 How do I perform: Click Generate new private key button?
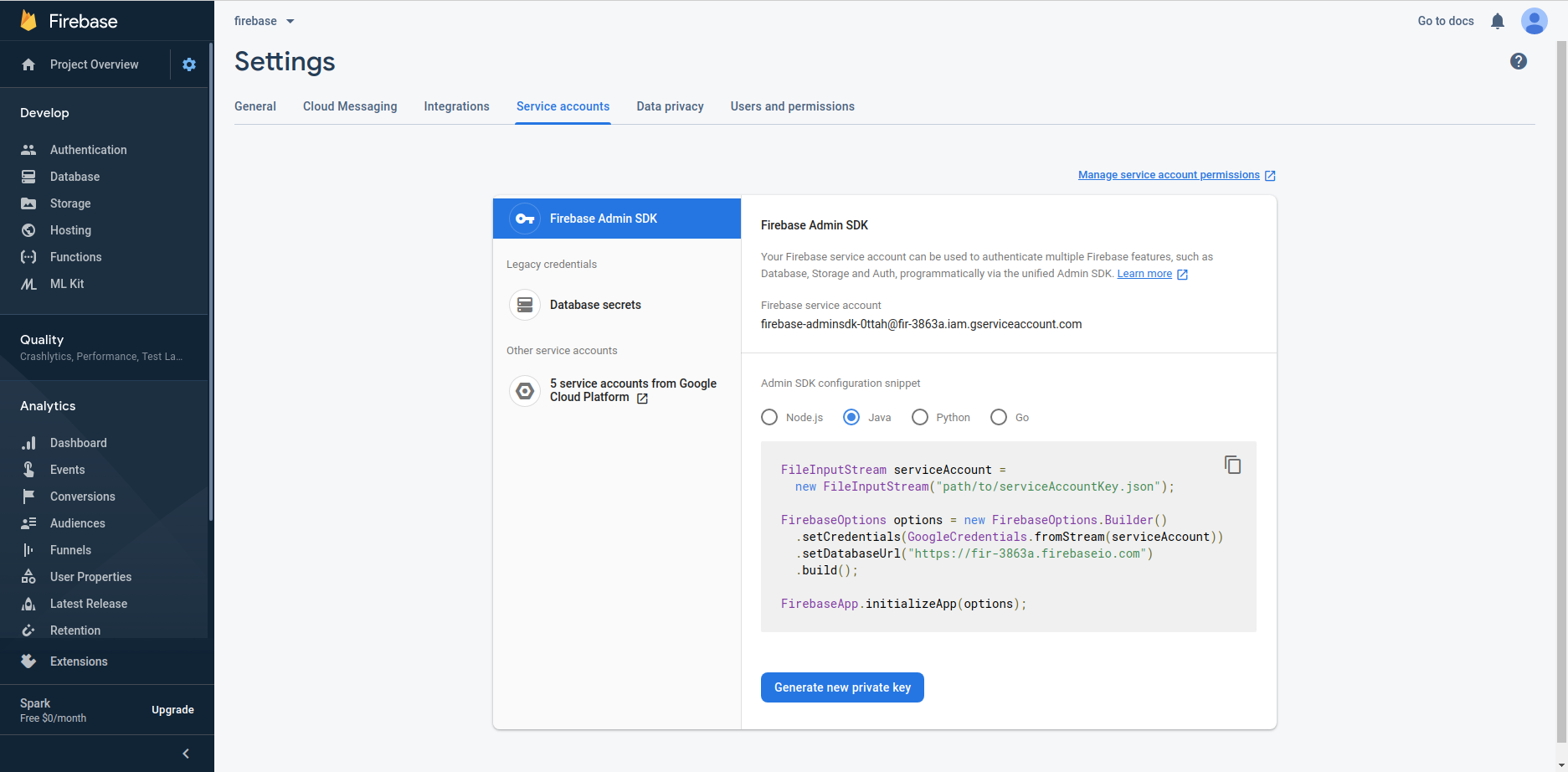[x=842, y=687]
